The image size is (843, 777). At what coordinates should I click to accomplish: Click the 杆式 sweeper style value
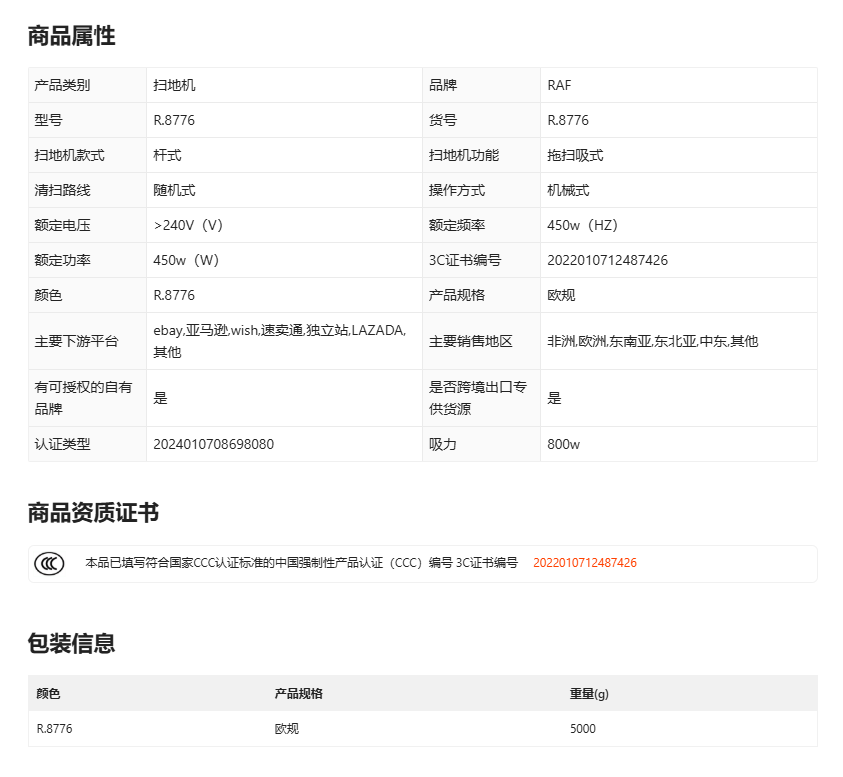click(x=167, y=155)
